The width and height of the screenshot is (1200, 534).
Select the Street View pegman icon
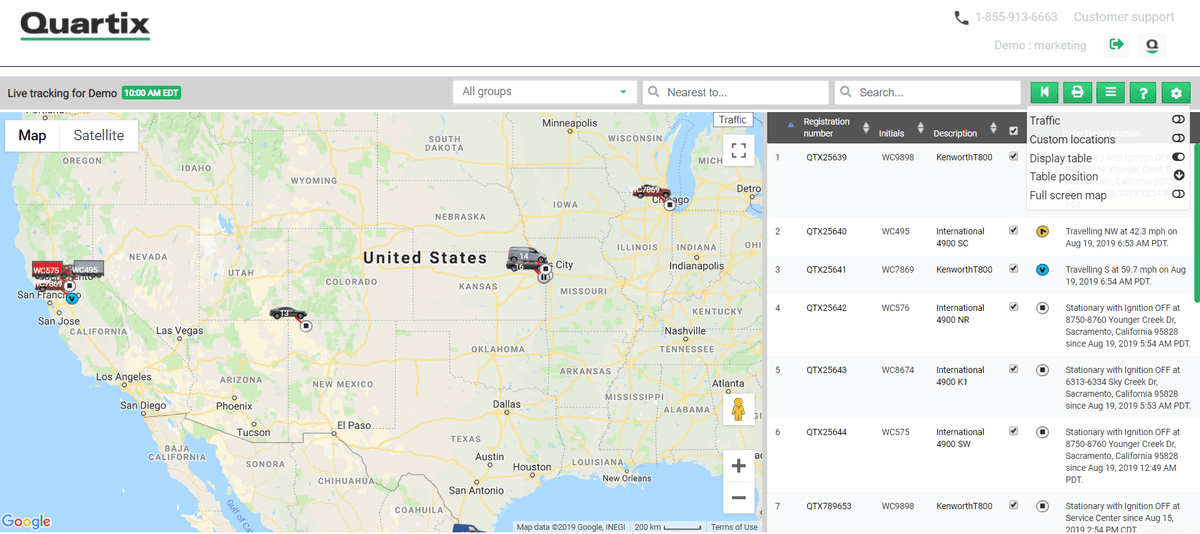(739, 409)
